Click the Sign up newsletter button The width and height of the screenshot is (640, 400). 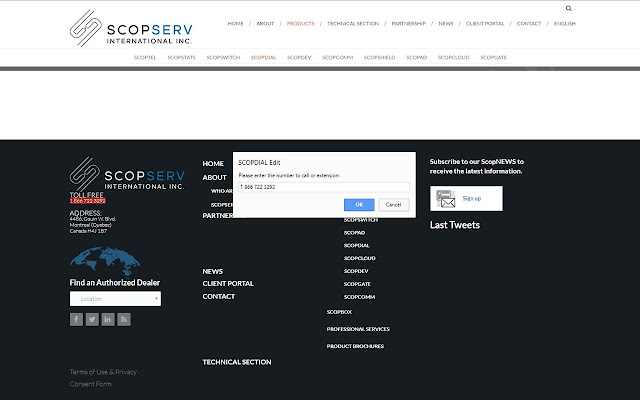tap(466, 198)
